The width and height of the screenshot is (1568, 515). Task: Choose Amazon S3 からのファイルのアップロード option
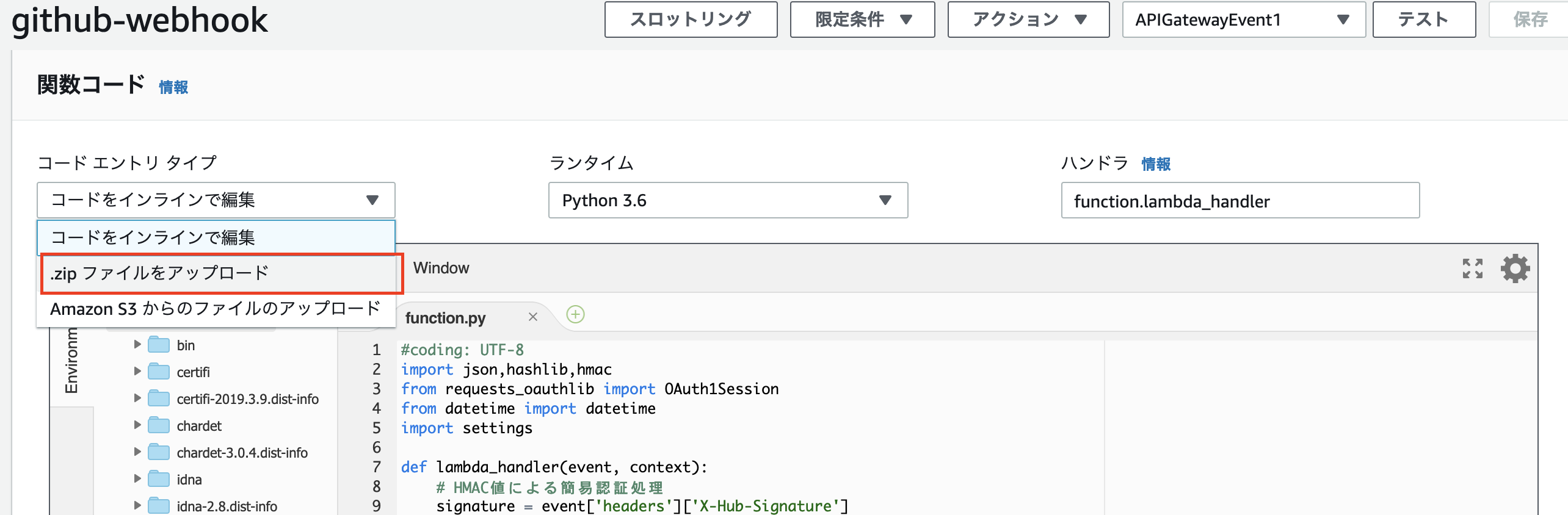pyautogui.click(x=216, y=309)
